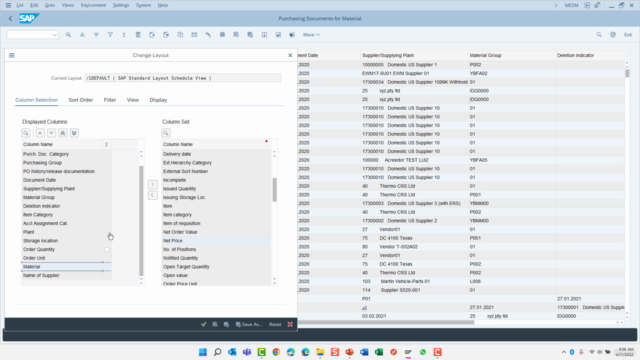Click the Column Set list scrollbar
The height and width of the screenshot is (360, 640).
click(274, 190)
